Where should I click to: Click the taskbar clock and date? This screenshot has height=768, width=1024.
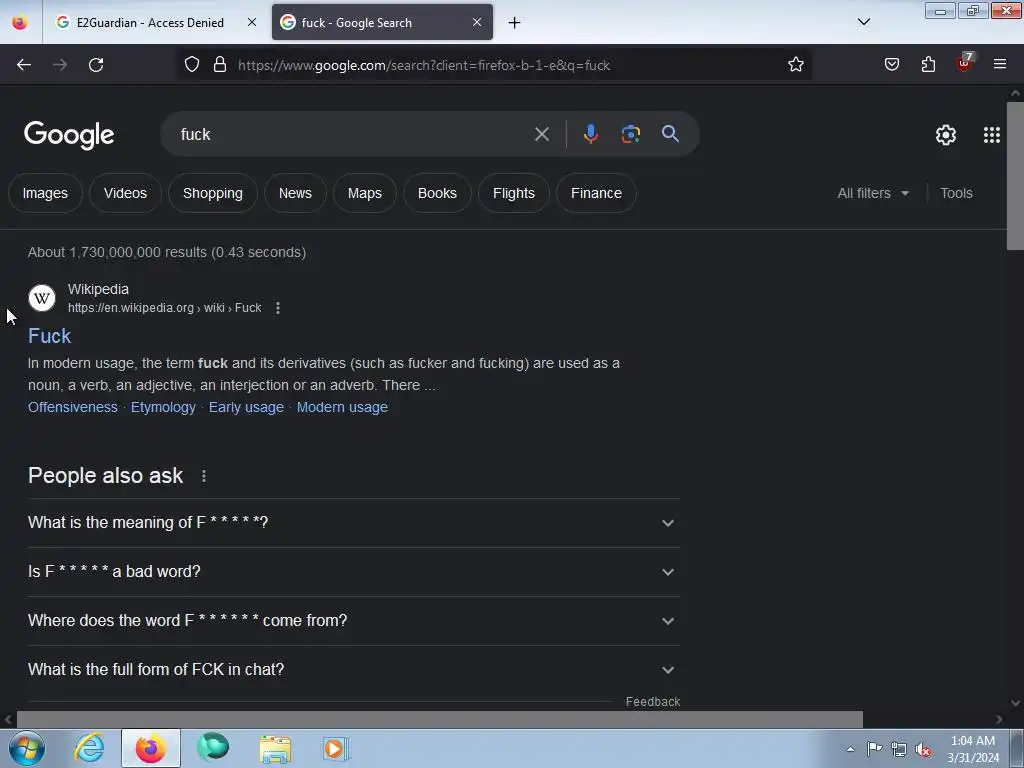tap(973, 749)
